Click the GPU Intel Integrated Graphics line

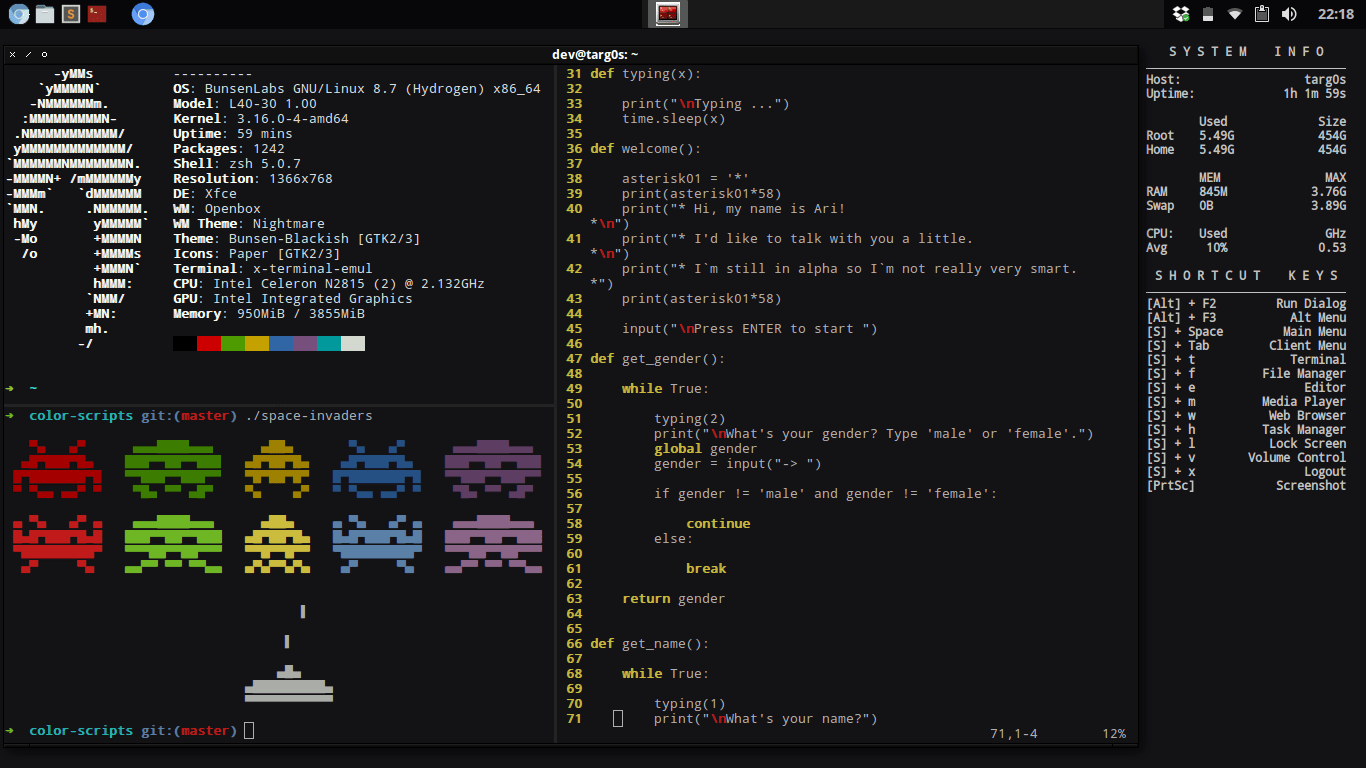tap(293, 299)
